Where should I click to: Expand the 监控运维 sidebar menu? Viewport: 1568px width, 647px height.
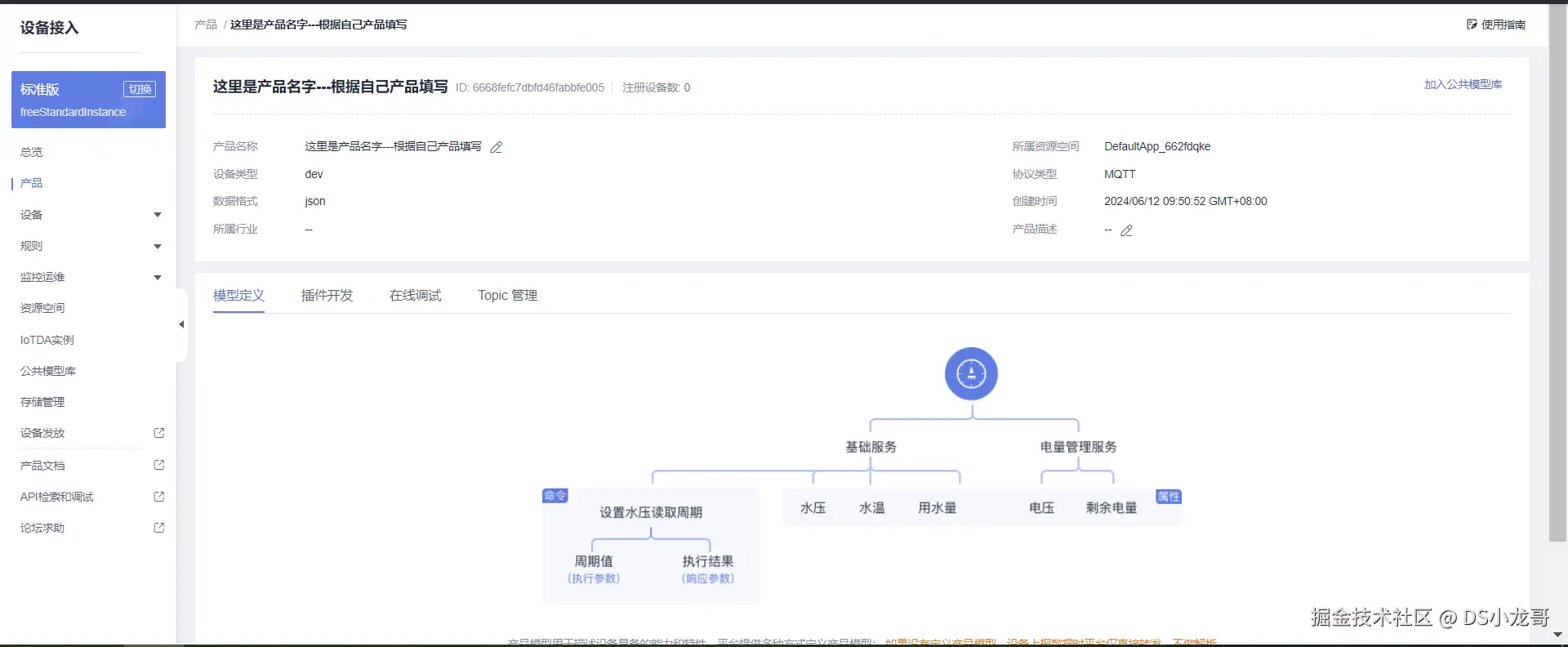click(x=158, y=277)
